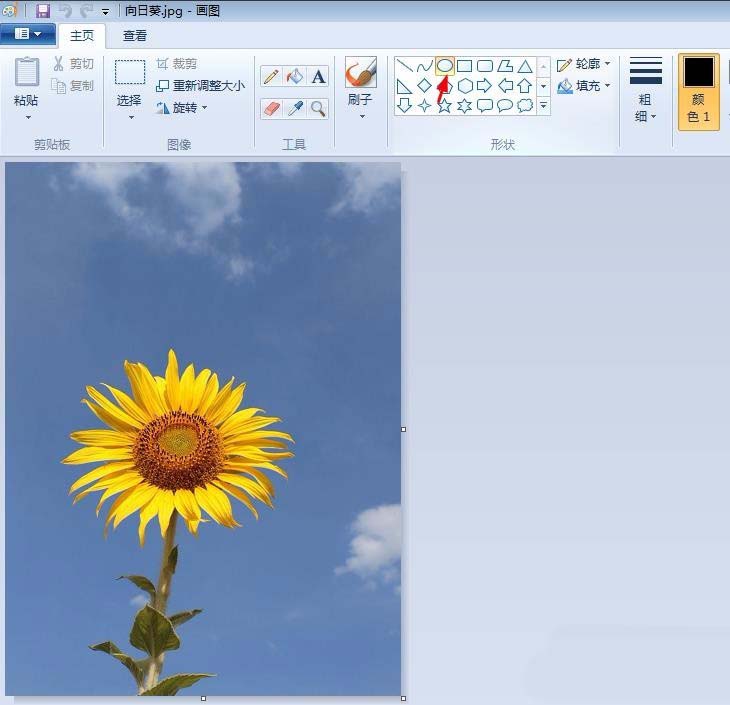Open the 旋转 (Rotate) dropdown

click(x=182, y=108)
